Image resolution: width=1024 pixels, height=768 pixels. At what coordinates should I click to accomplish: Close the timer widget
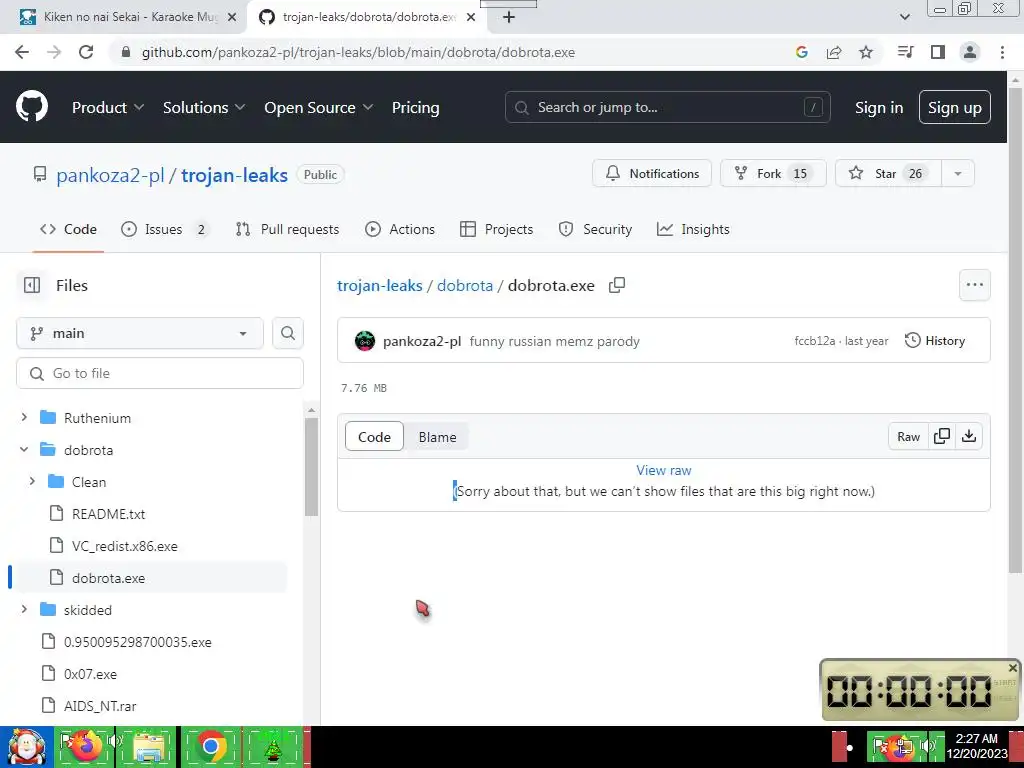coord(1012,667)
